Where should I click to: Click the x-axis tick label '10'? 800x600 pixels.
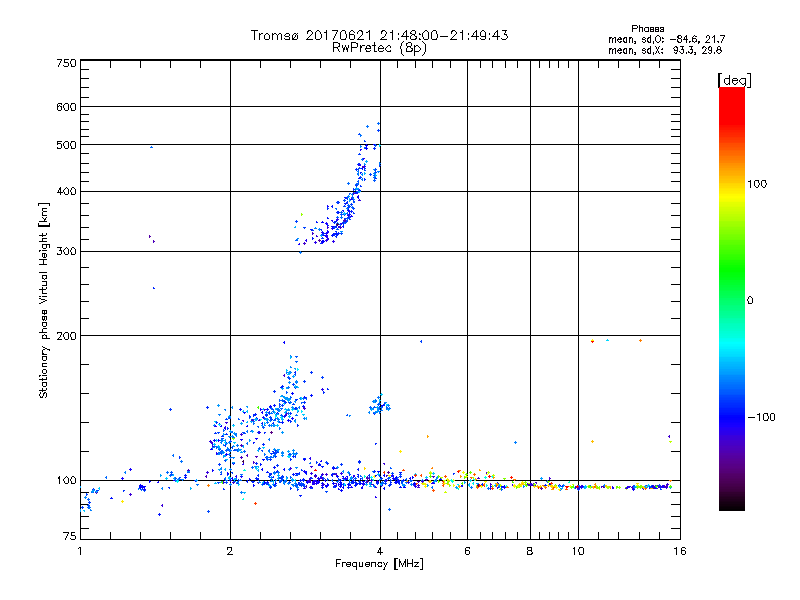coord(578,551)
